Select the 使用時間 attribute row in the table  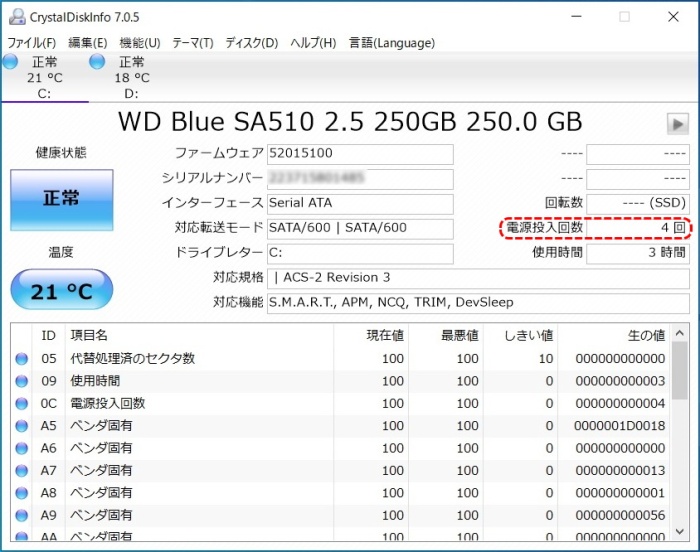point(340,381)
